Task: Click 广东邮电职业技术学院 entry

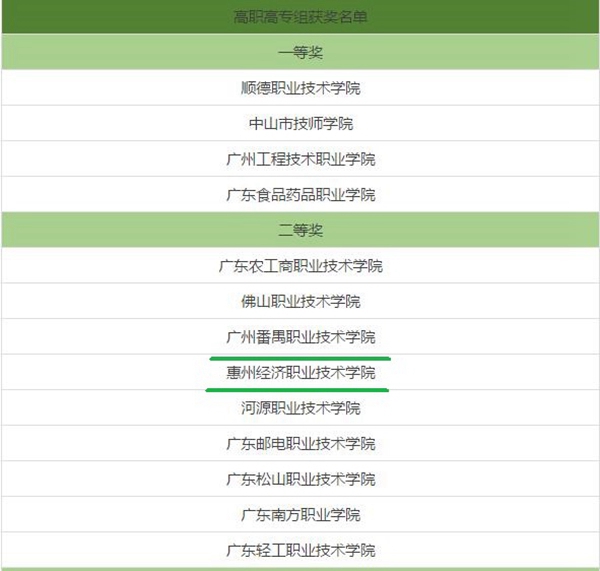Action: 300,444
